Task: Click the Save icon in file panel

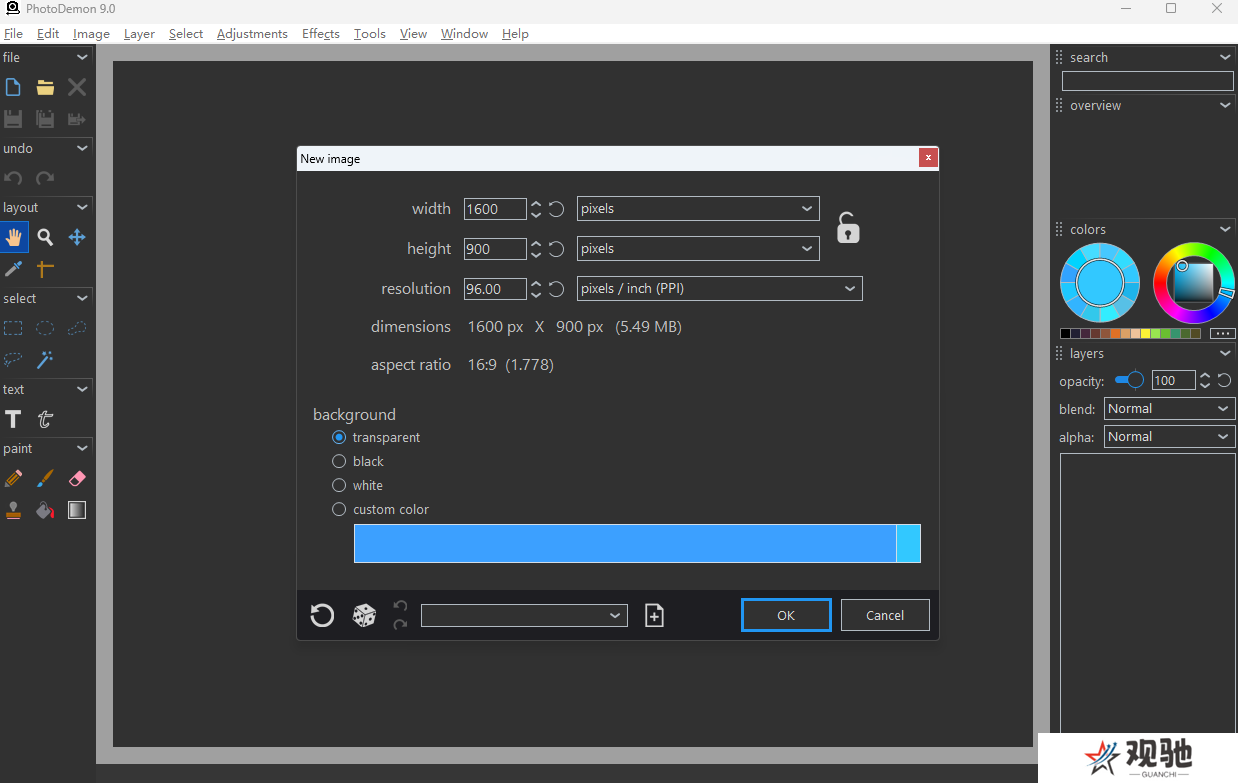Action: click(x=13, y=119)
